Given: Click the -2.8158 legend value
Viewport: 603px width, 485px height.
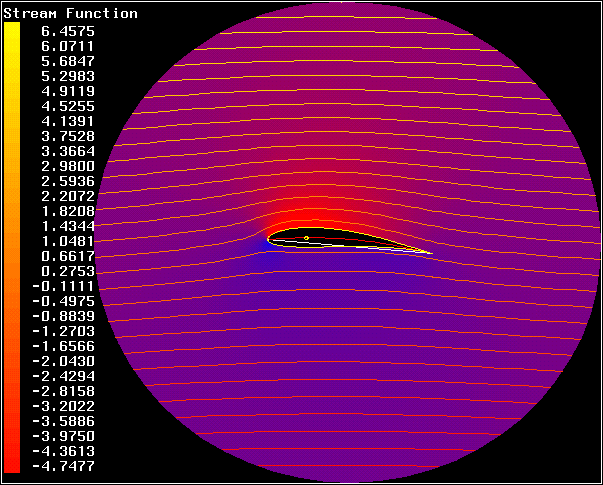Looking at the screenshot, I should pos(63,391).
